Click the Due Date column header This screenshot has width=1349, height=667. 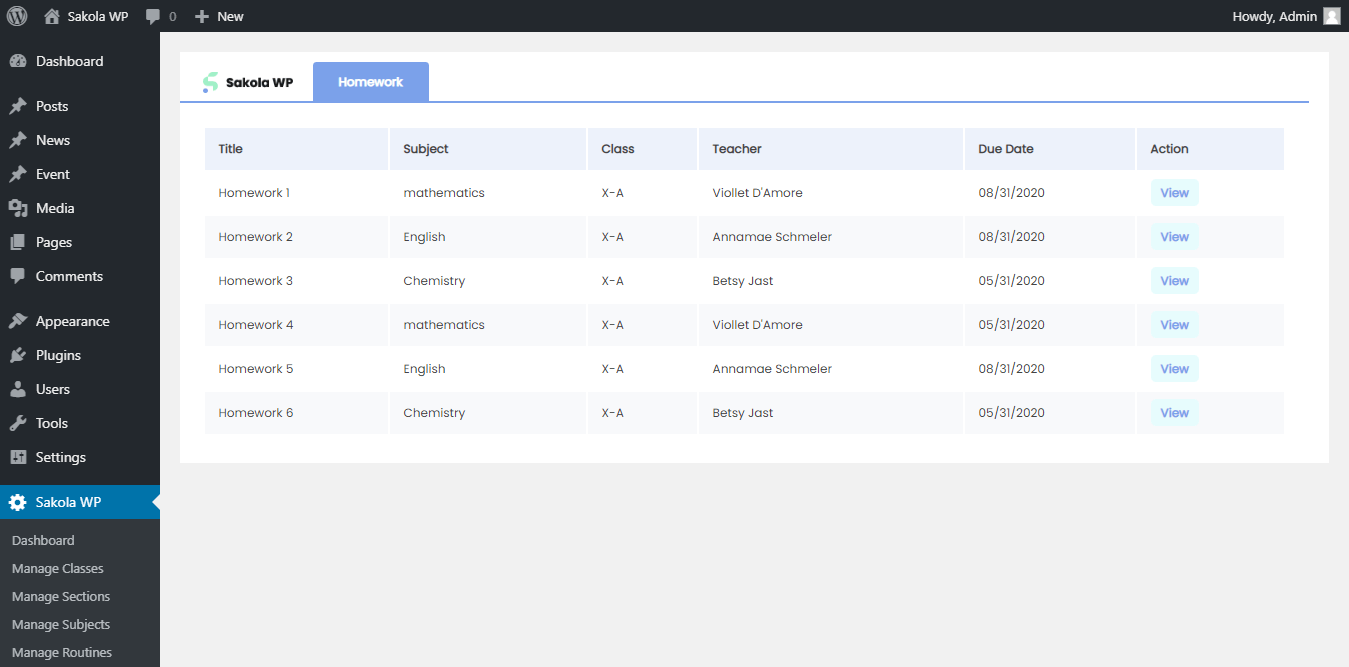[1005, 149]
